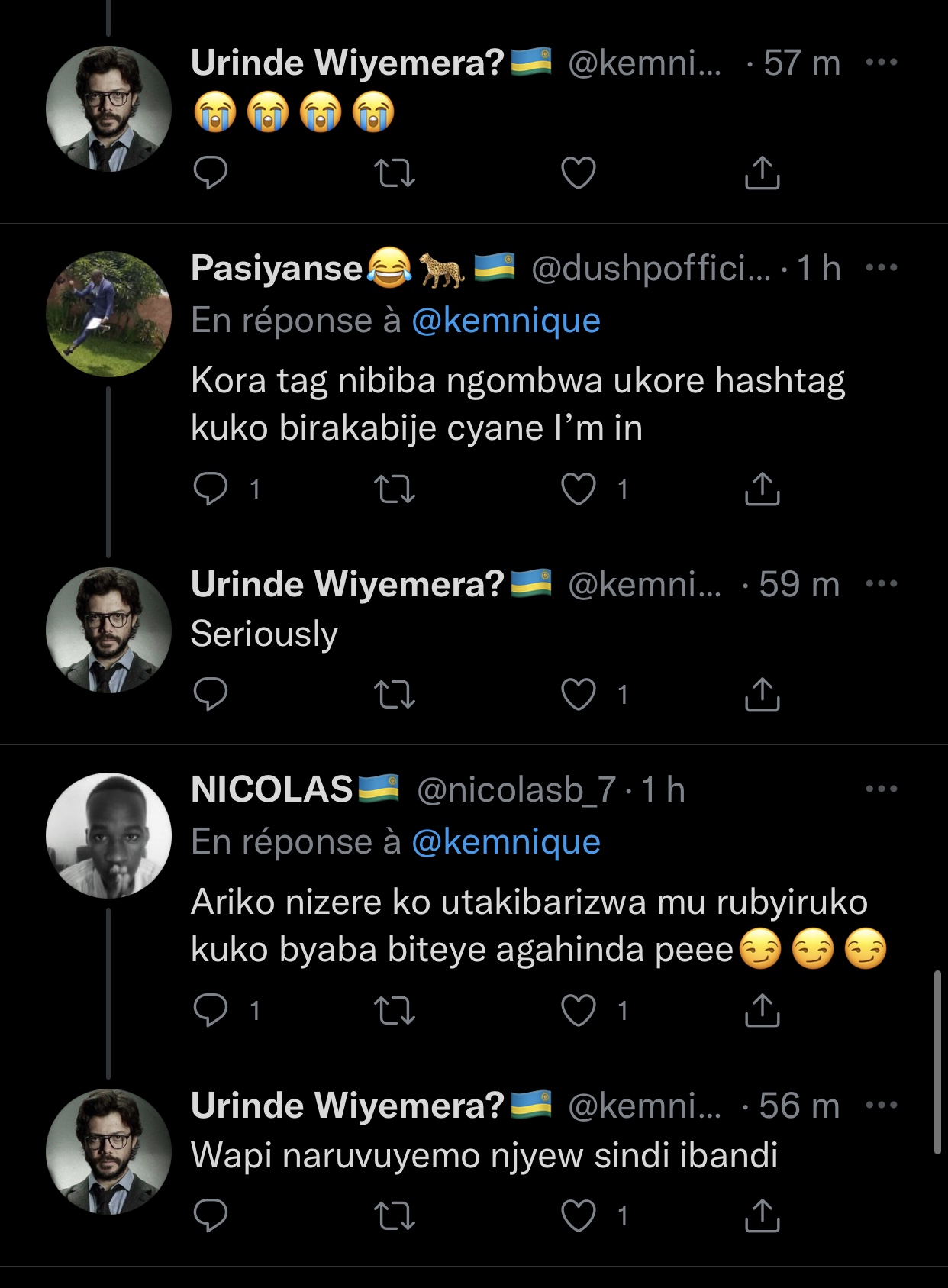Reply to Pasiyanse's 'Kora tag' tweet
Screen dimensions: 948x1288
[x=211, y=489]
